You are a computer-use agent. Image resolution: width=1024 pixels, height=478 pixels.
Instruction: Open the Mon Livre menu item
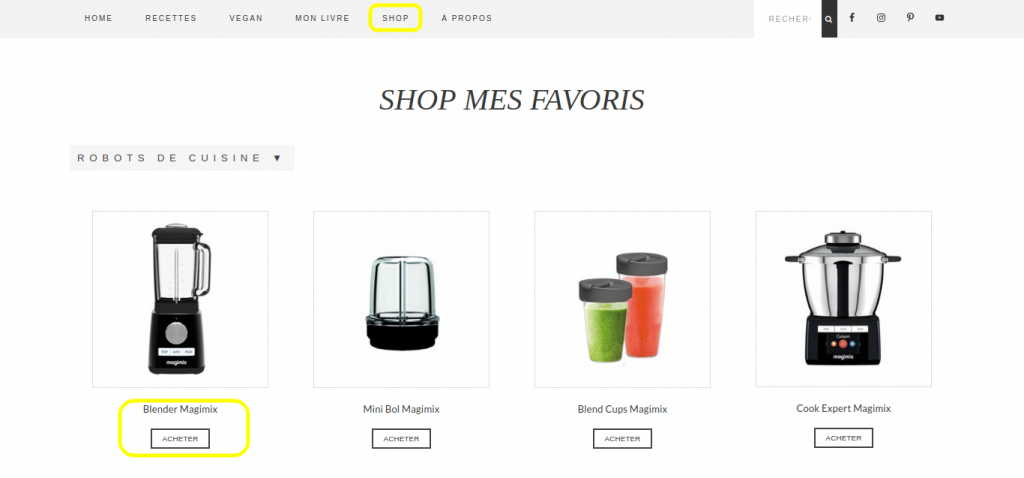pyautogui.click(x=323, y=18)
